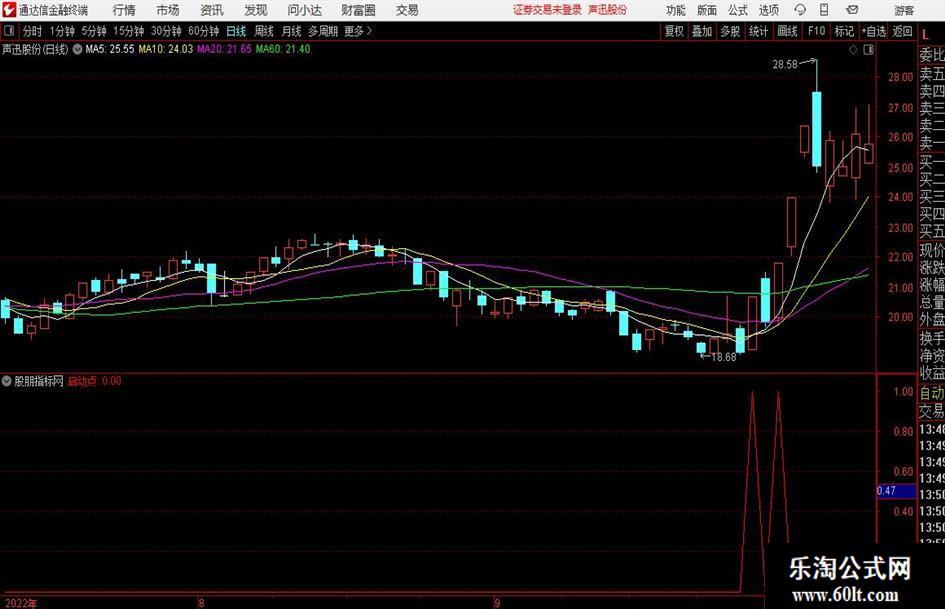Open the 财富圈 menu
Image resolution: width=945 pixels, height=609 pixels.
(x=358, y=10)
